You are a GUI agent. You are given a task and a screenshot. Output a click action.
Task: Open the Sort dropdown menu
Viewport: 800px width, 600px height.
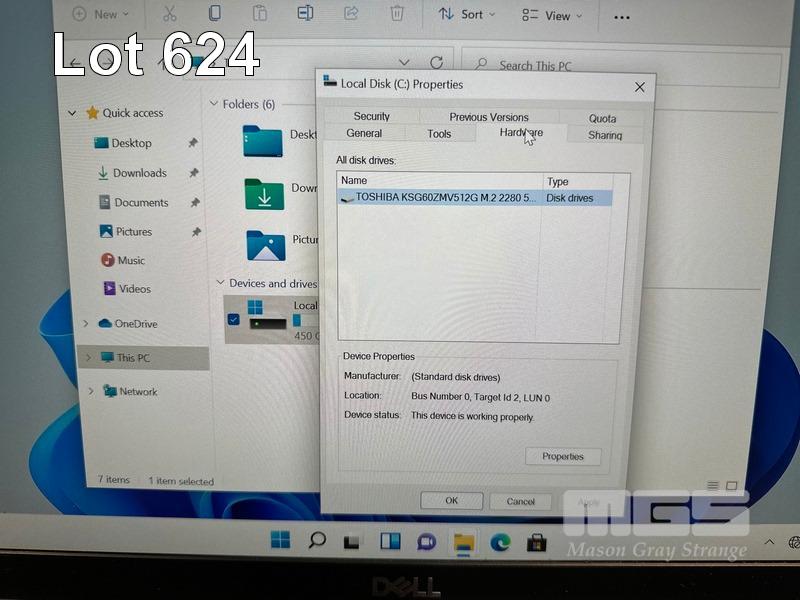[461, 15]
